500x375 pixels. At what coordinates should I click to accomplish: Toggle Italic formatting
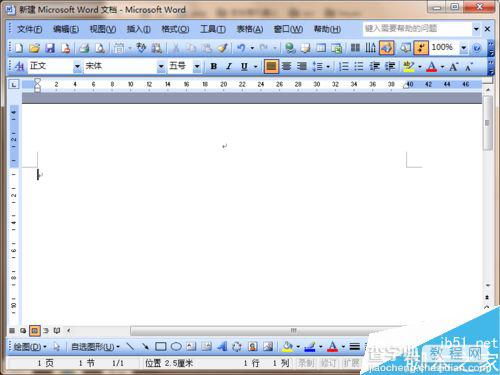click(x=229, y=66)
